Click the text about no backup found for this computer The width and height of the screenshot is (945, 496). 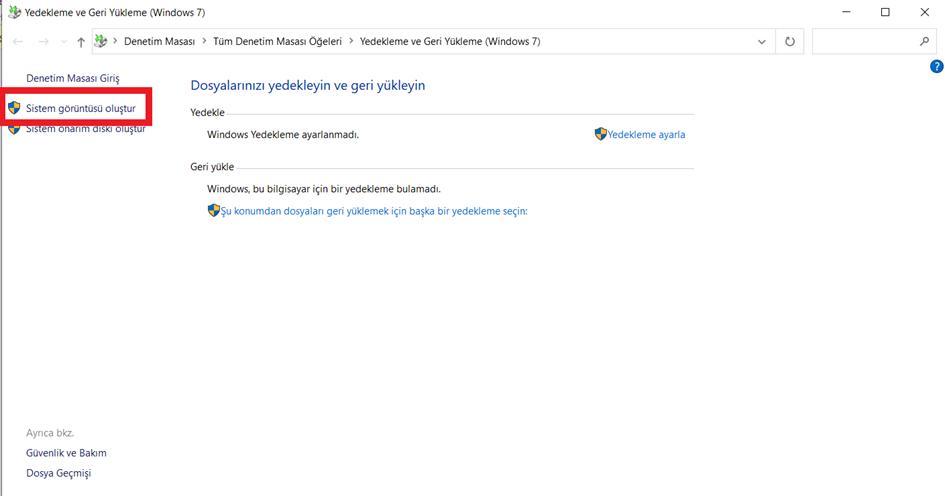tap(324, 189)
